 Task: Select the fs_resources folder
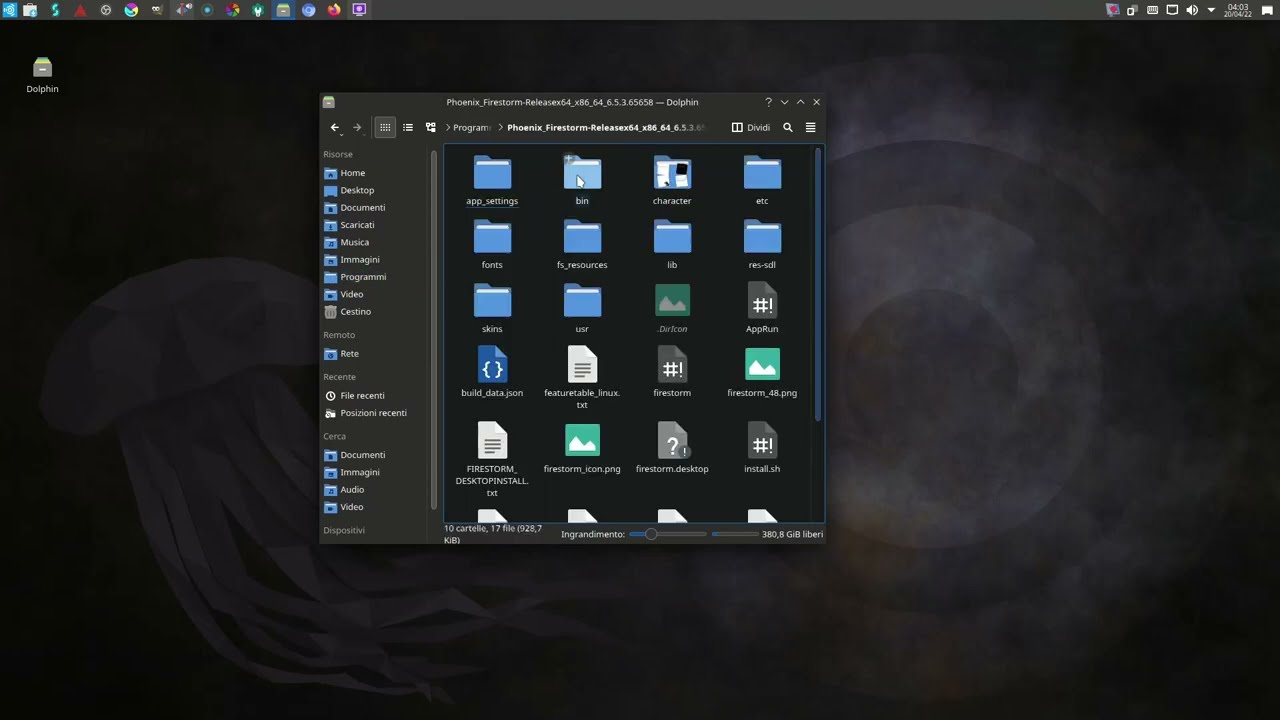582,245
